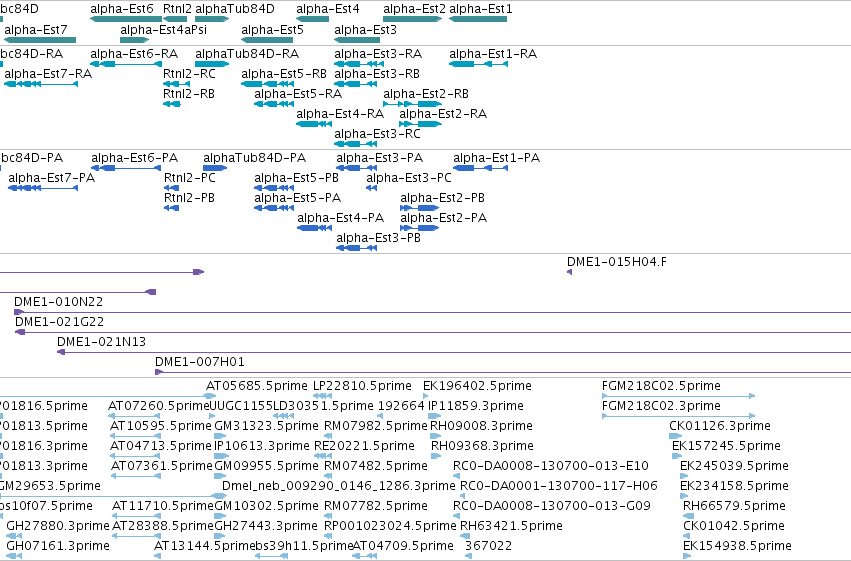Click the alpha-Est2-RA transcript label
Screen dimensions: 851x561
tap(443, 114)
